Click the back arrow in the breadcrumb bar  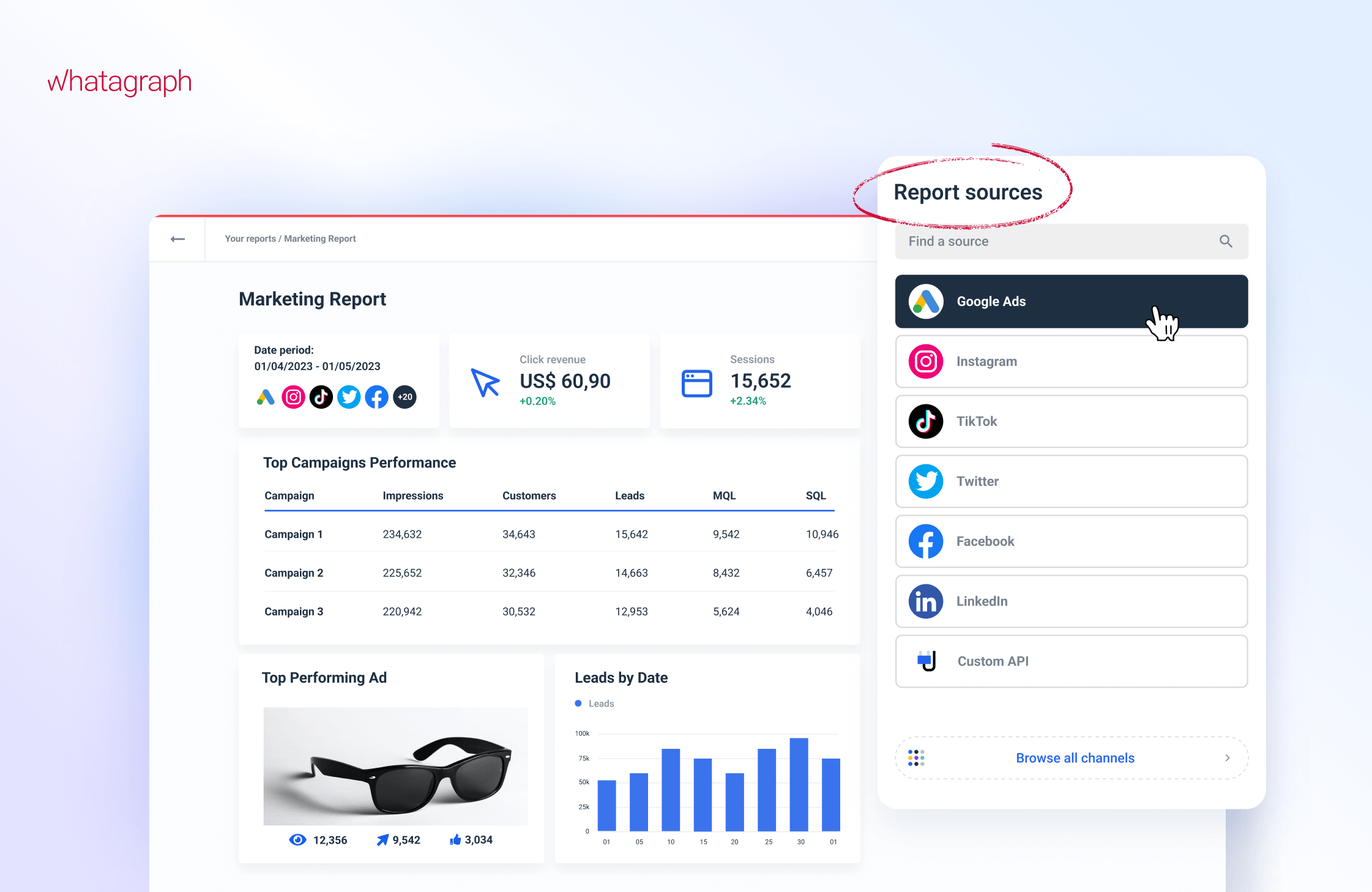177,239
